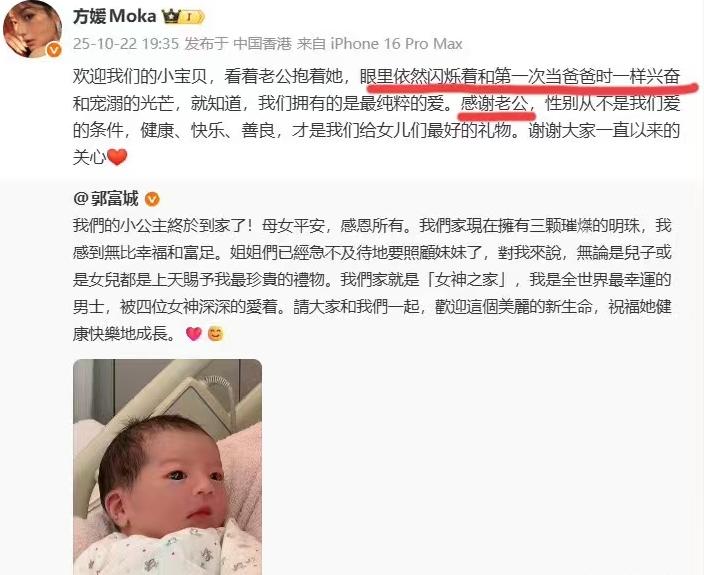Click the red heart emoji after 关心

(x=117, y=157)
